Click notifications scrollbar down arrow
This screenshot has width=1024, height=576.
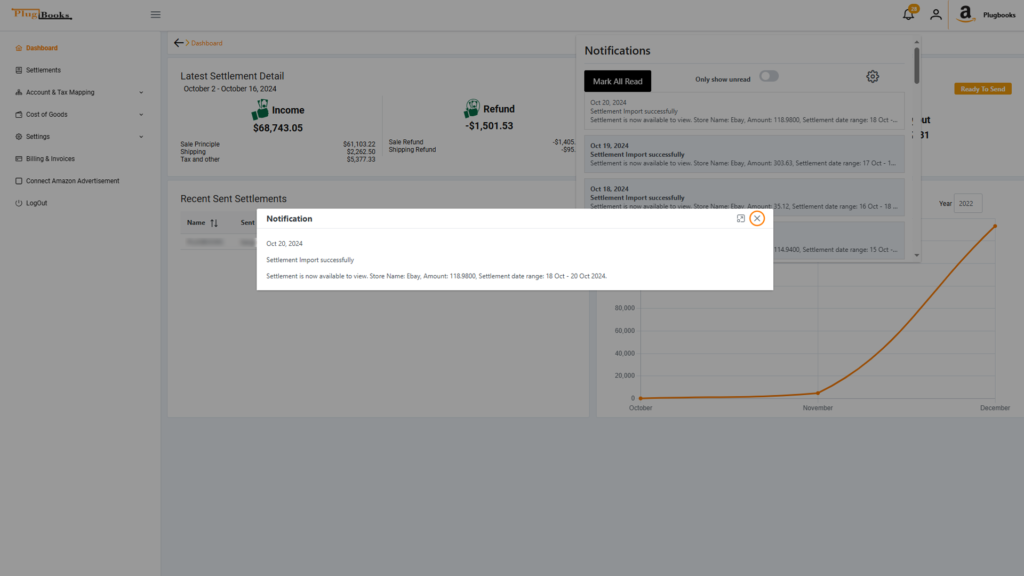[x=916, y=256]
